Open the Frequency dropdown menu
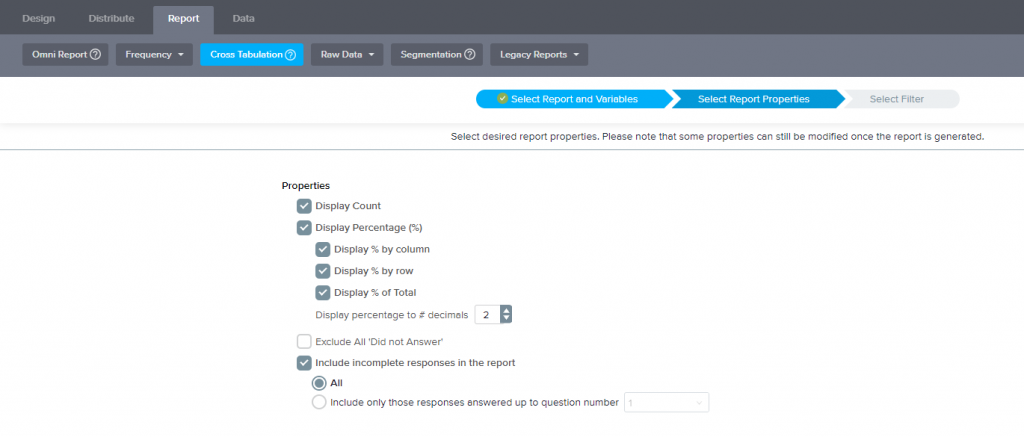This screenshot has height=437, width=1024. (x=153, y=55)
